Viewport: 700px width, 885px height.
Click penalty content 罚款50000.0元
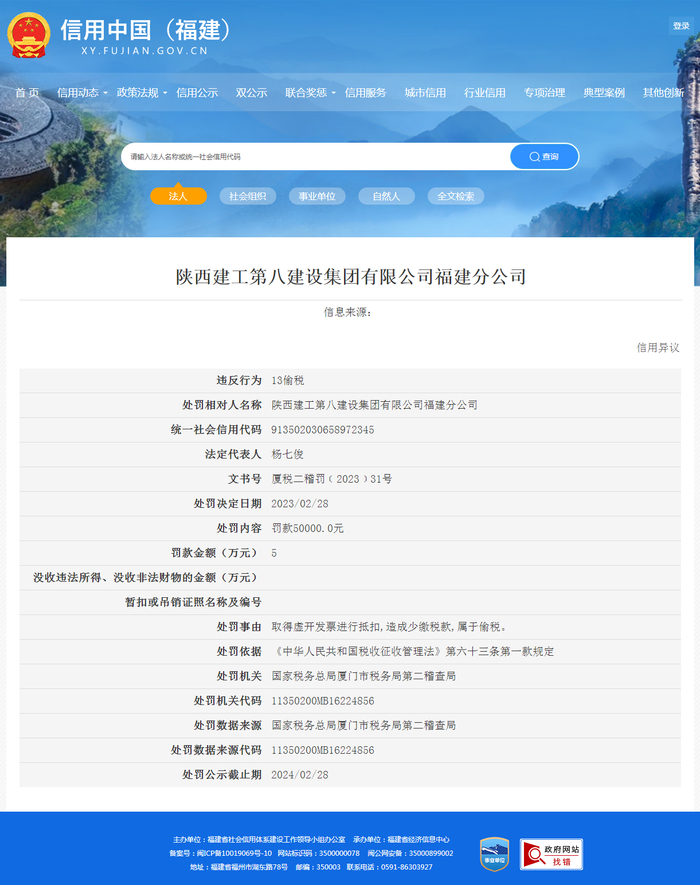click(x=307, y=528)
